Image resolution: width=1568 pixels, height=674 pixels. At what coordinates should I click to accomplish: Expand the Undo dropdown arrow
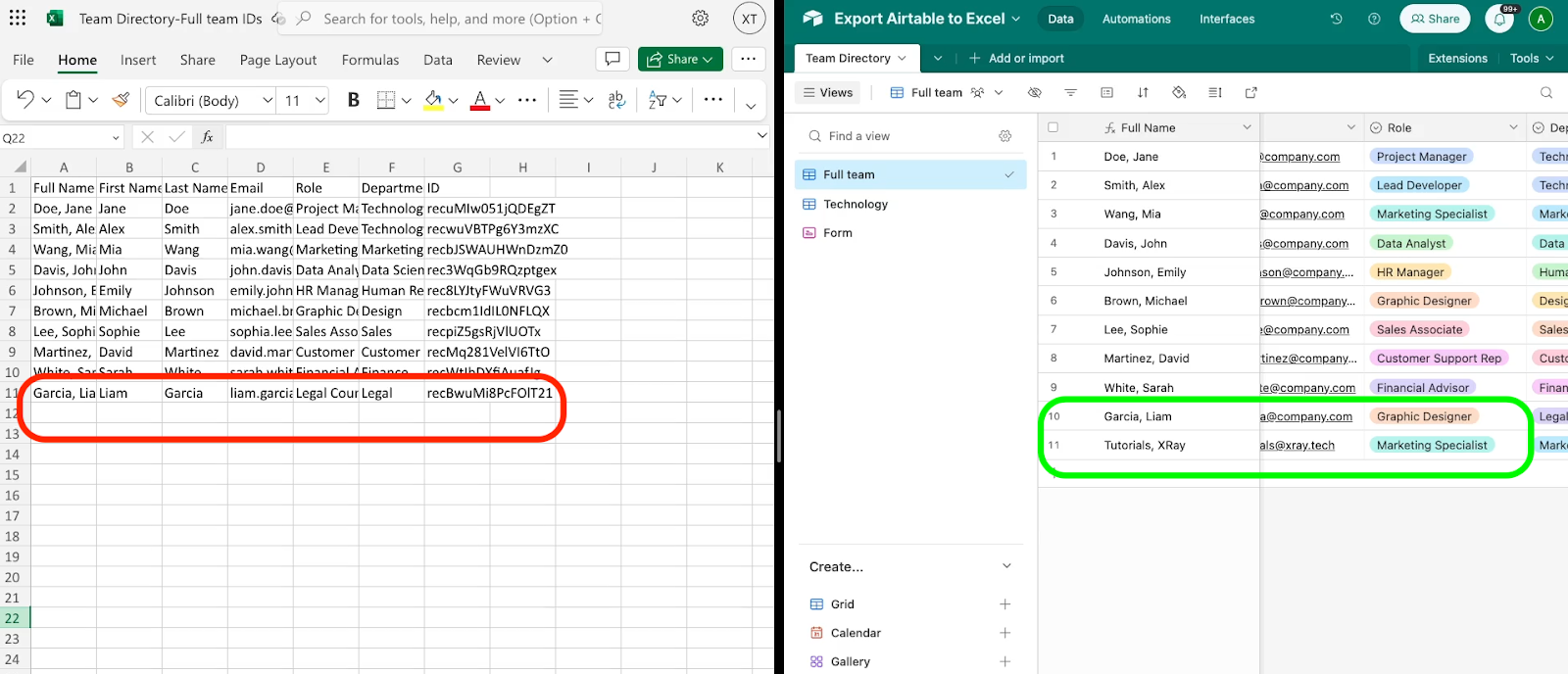46,100
